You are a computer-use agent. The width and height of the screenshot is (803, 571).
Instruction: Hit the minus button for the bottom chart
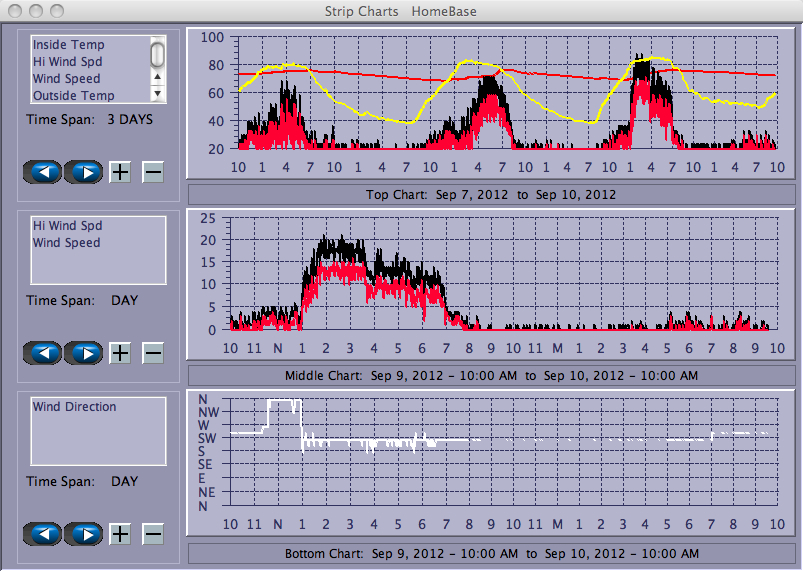[153, 534]
